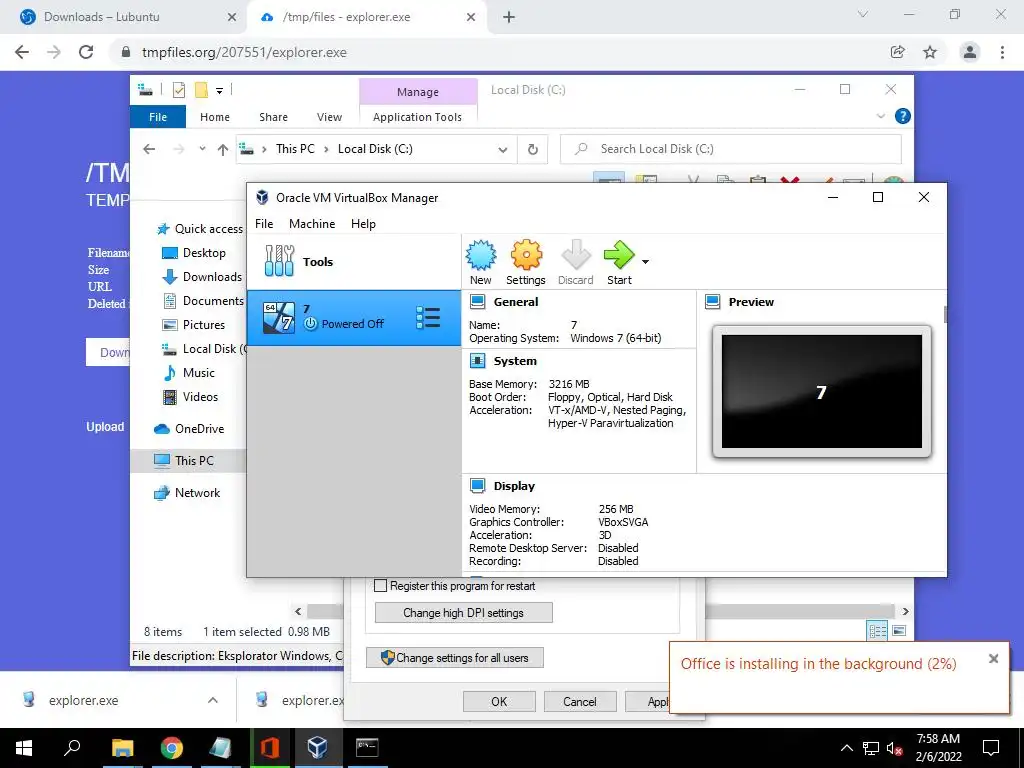Click the Explorer up-folder arrow
This screenshot has height=768, width=1024.
223,150
